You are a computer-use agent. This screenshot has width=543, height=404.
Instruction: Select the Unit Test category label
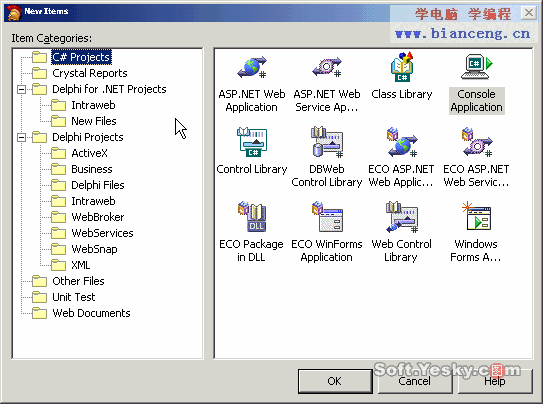pyautogui.click(x=74, y=297)
